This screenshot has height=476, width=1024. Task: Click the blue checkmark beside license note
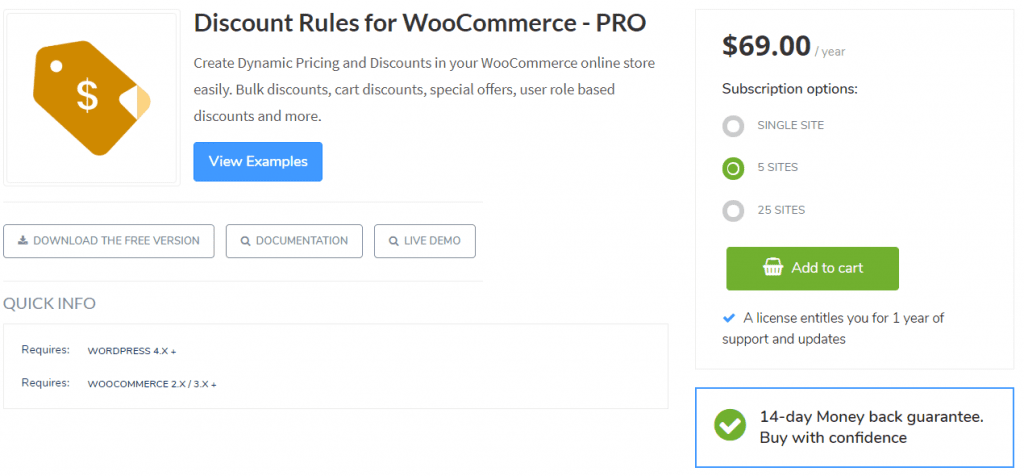click(x=729, y=318)
